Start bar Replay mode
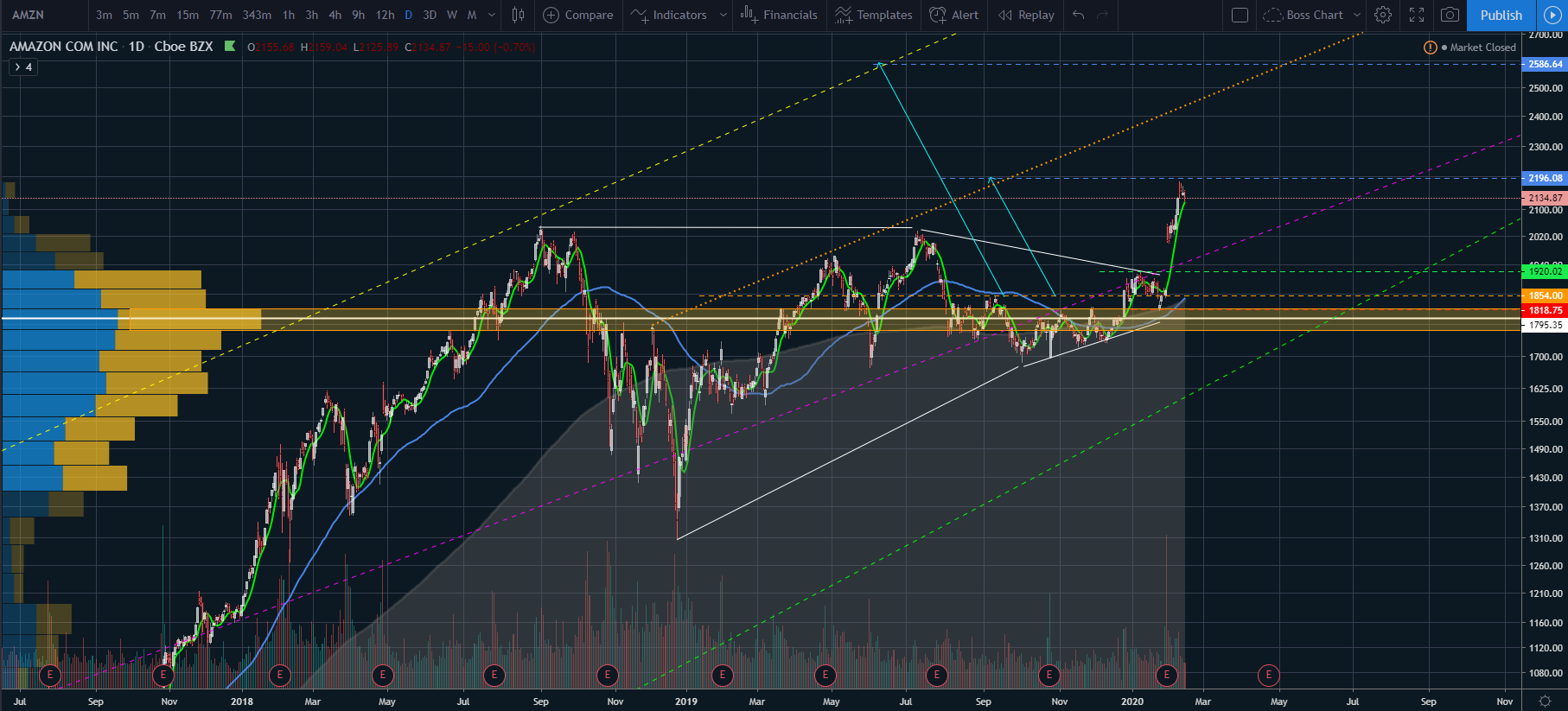 [1026, 15]
